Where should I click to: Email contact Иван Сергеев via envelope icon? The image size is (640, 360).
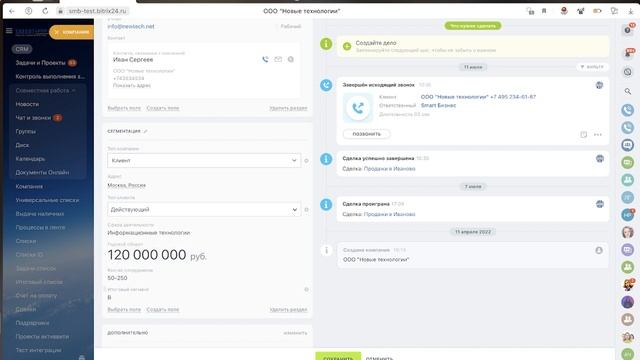click(278, 60)
